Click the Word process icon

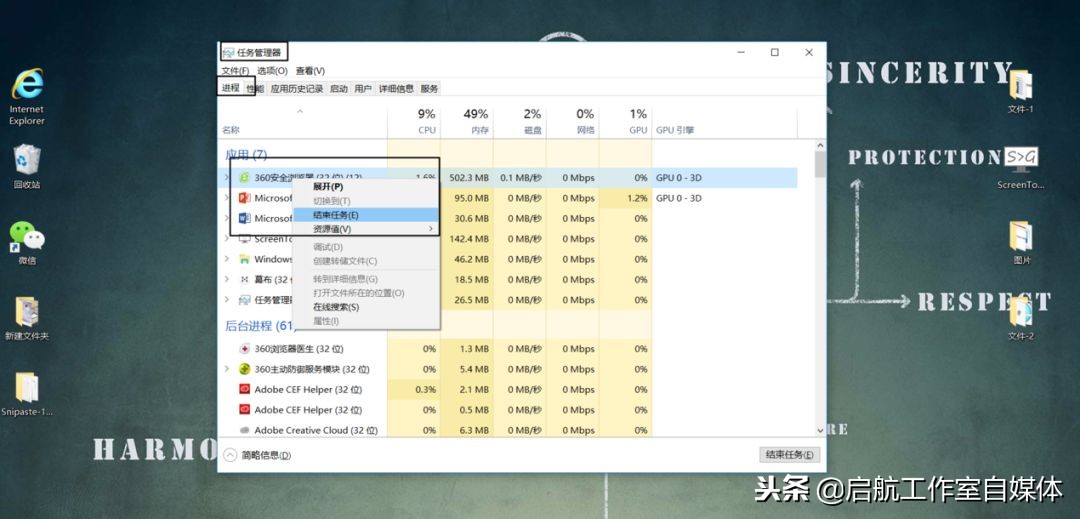tap(244, 218)
